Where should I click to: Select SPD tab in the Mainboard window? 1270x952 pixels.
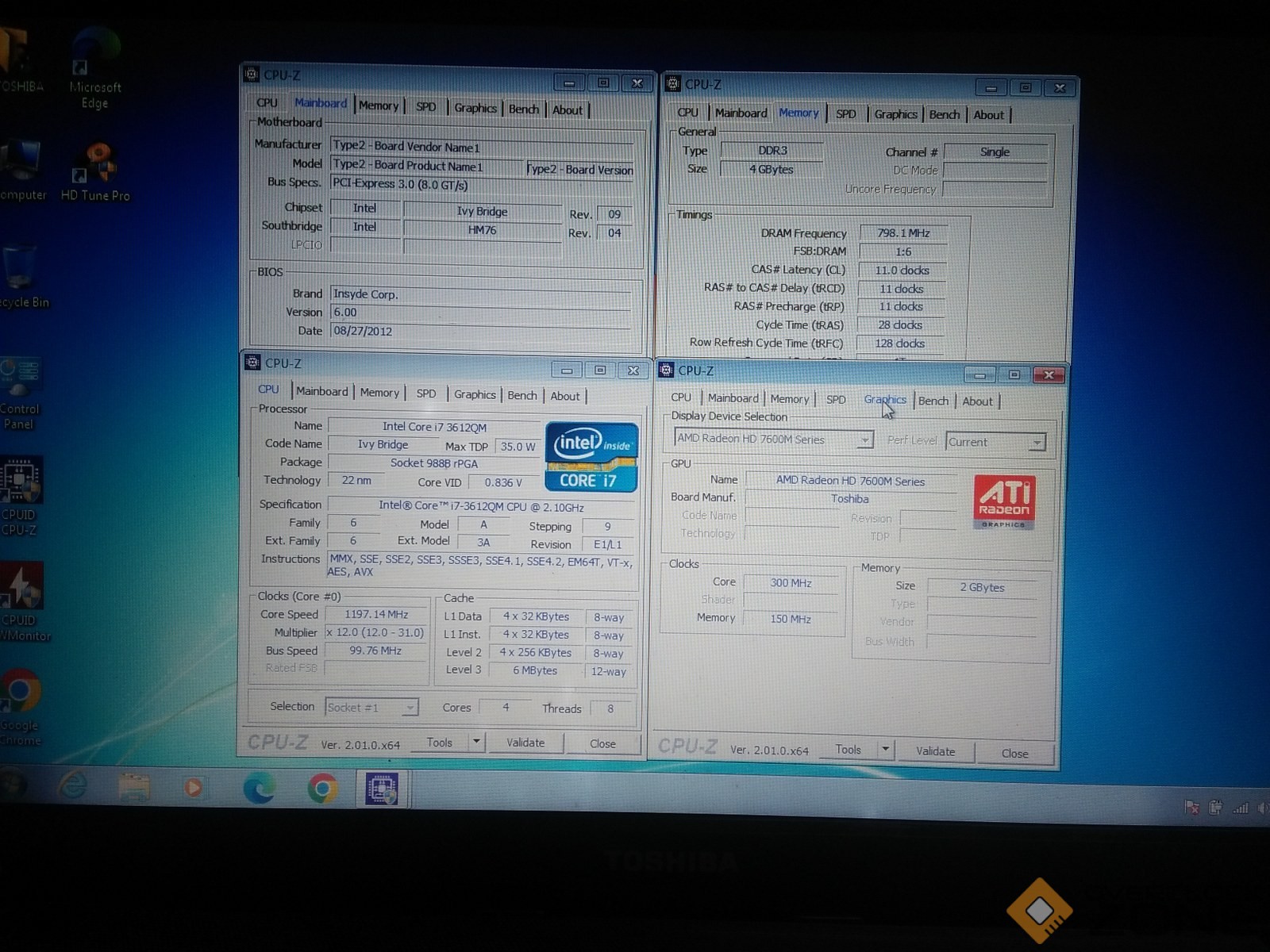coord(426,106)
